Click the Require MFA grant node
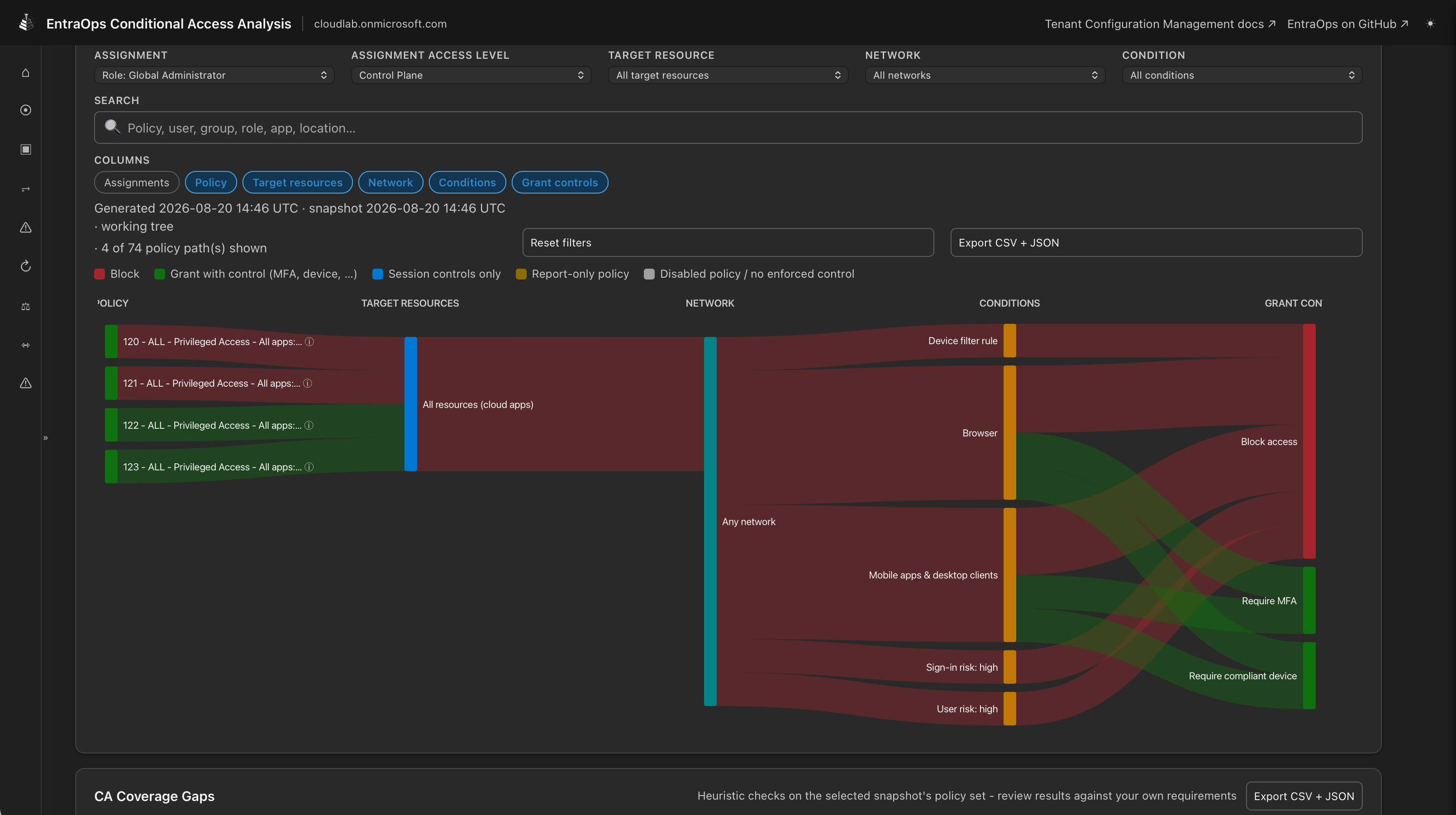The image size is (1456, 815). click(1309, 601)
